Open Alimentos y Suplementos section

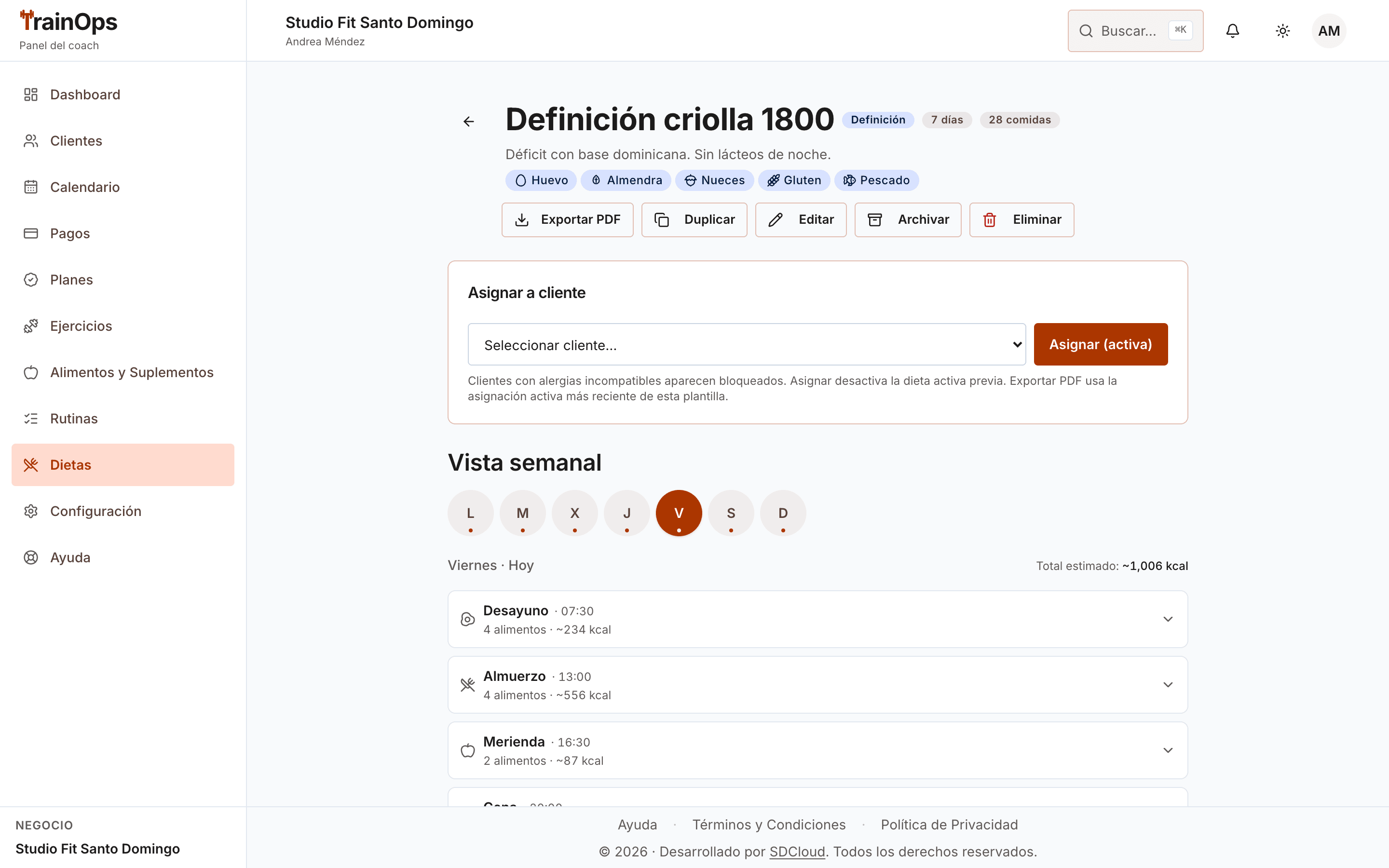coord(123,373)
